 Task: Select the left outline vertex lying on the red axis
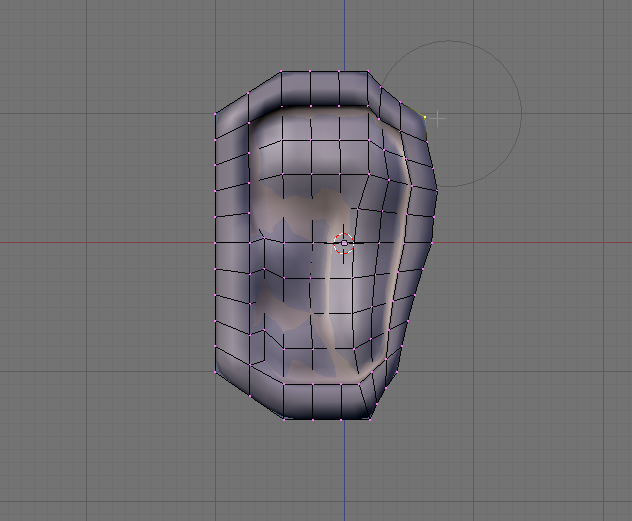[215, 243]
